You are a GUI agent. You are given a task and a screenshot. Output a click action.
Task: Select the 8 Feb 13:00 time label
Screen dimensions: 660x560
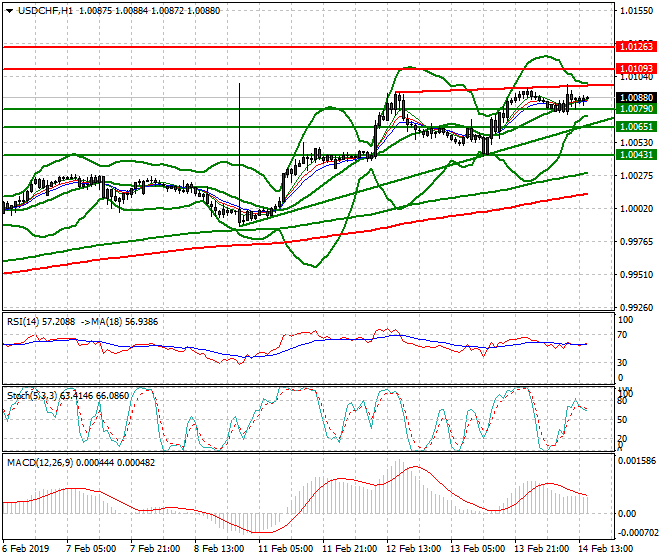219,549
